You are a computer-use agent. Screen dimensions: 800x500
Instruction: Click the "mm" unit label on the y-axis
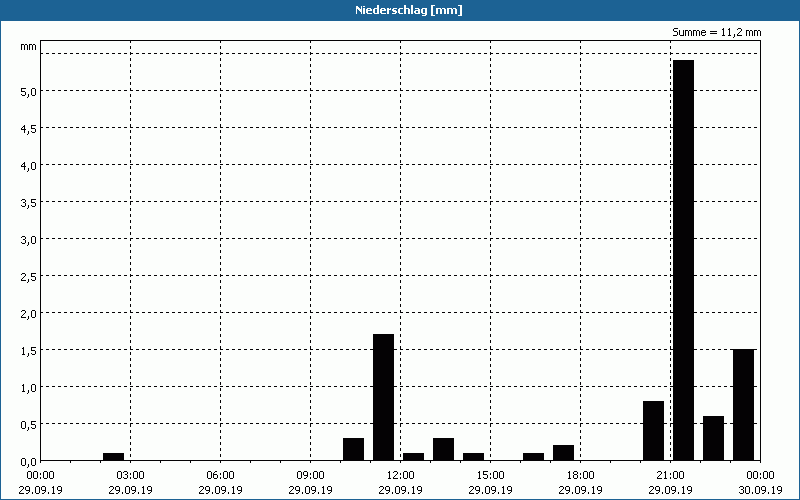click(28, 47)
